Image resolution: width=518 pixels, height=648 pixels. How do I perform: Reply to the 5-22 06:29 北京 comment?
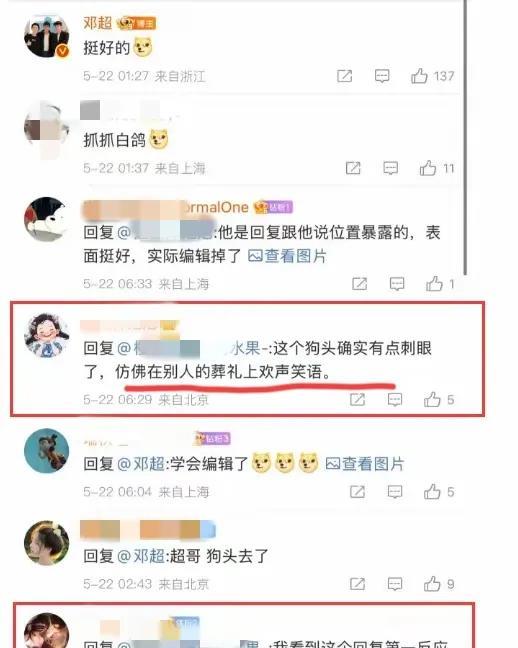coord(395,400)
